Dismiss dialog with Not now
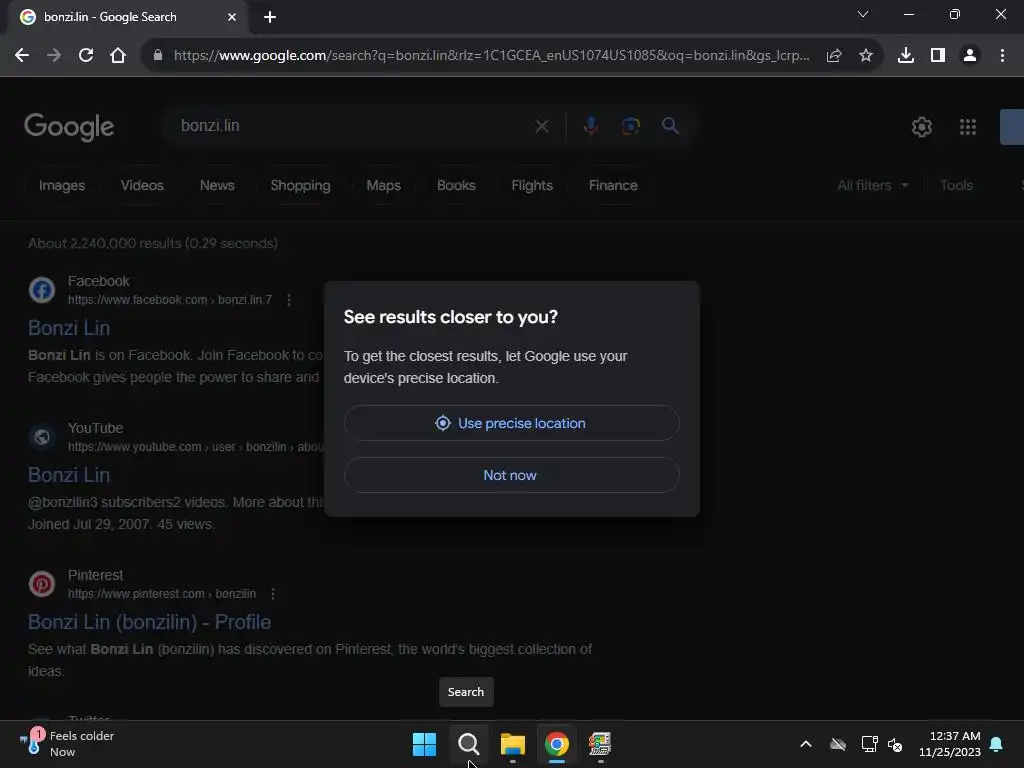 511,475
